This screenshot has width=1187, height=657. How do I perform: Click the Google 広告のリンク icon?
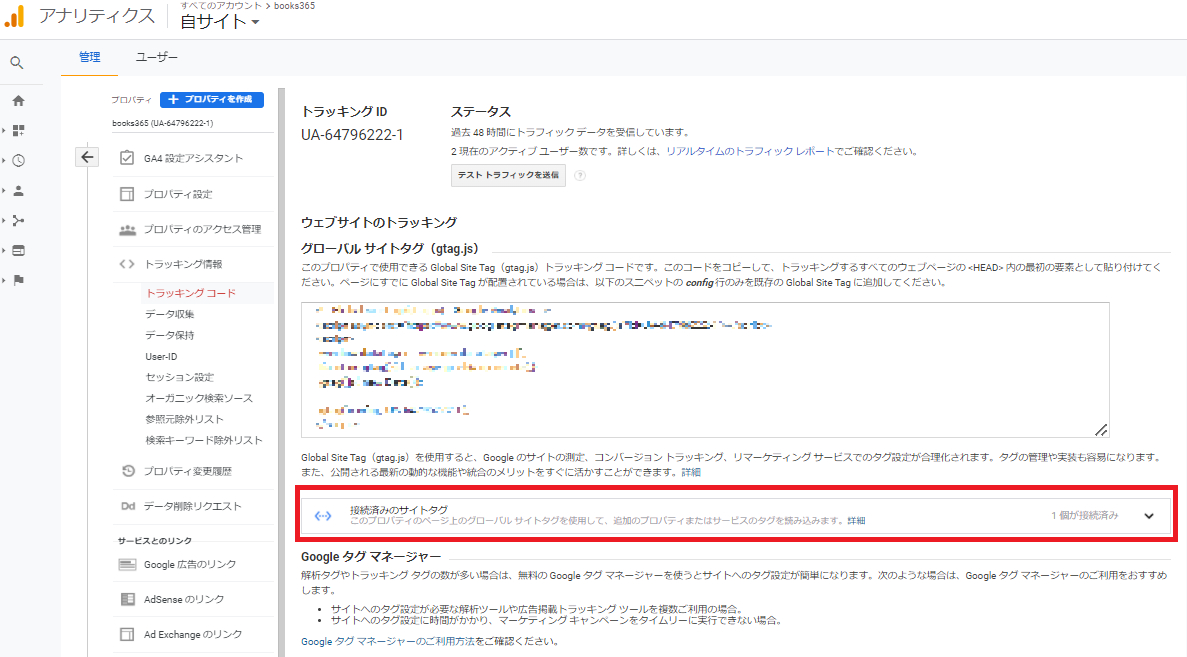(x=127, y=565)
